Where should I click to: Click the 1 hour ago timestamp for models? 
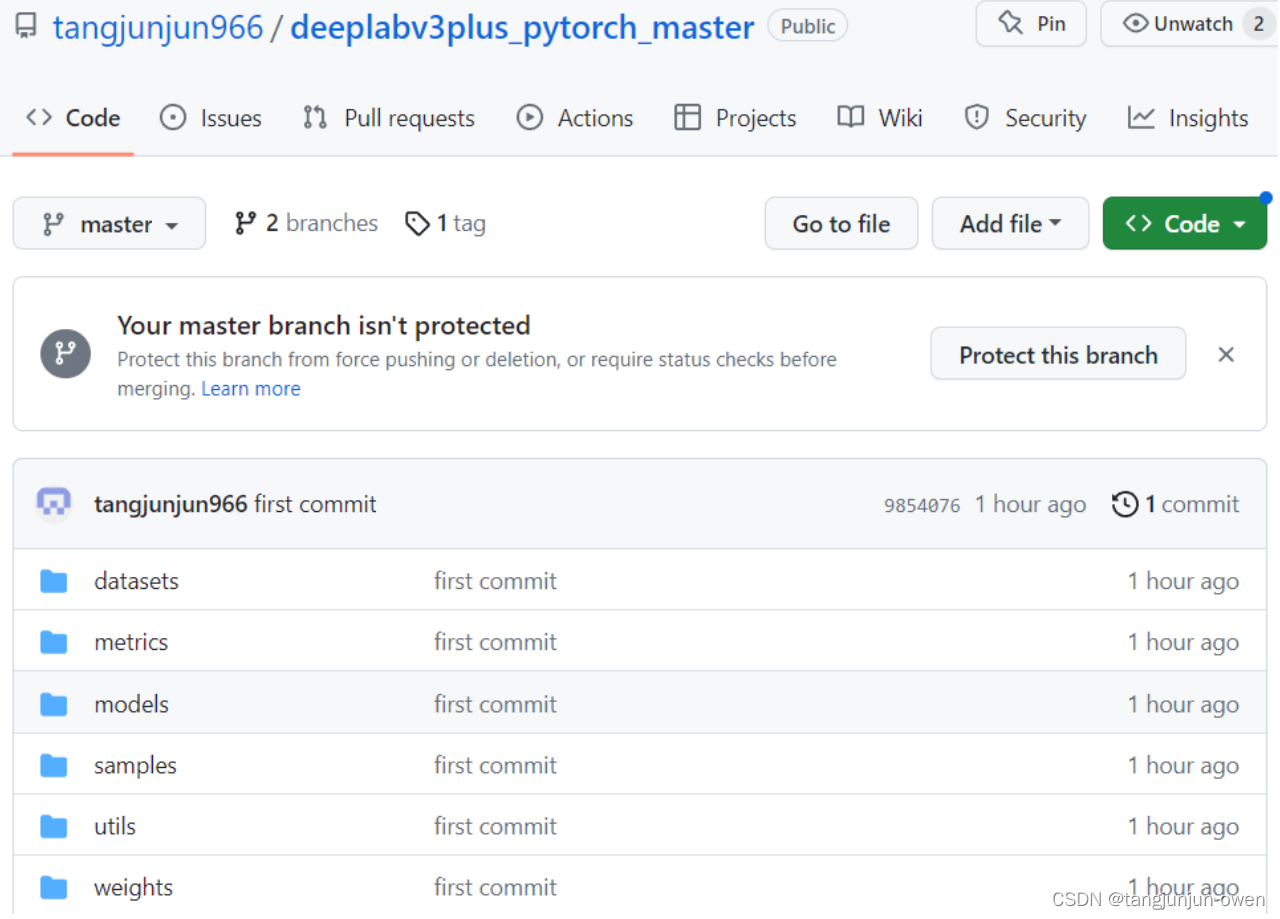[1183, 704]
